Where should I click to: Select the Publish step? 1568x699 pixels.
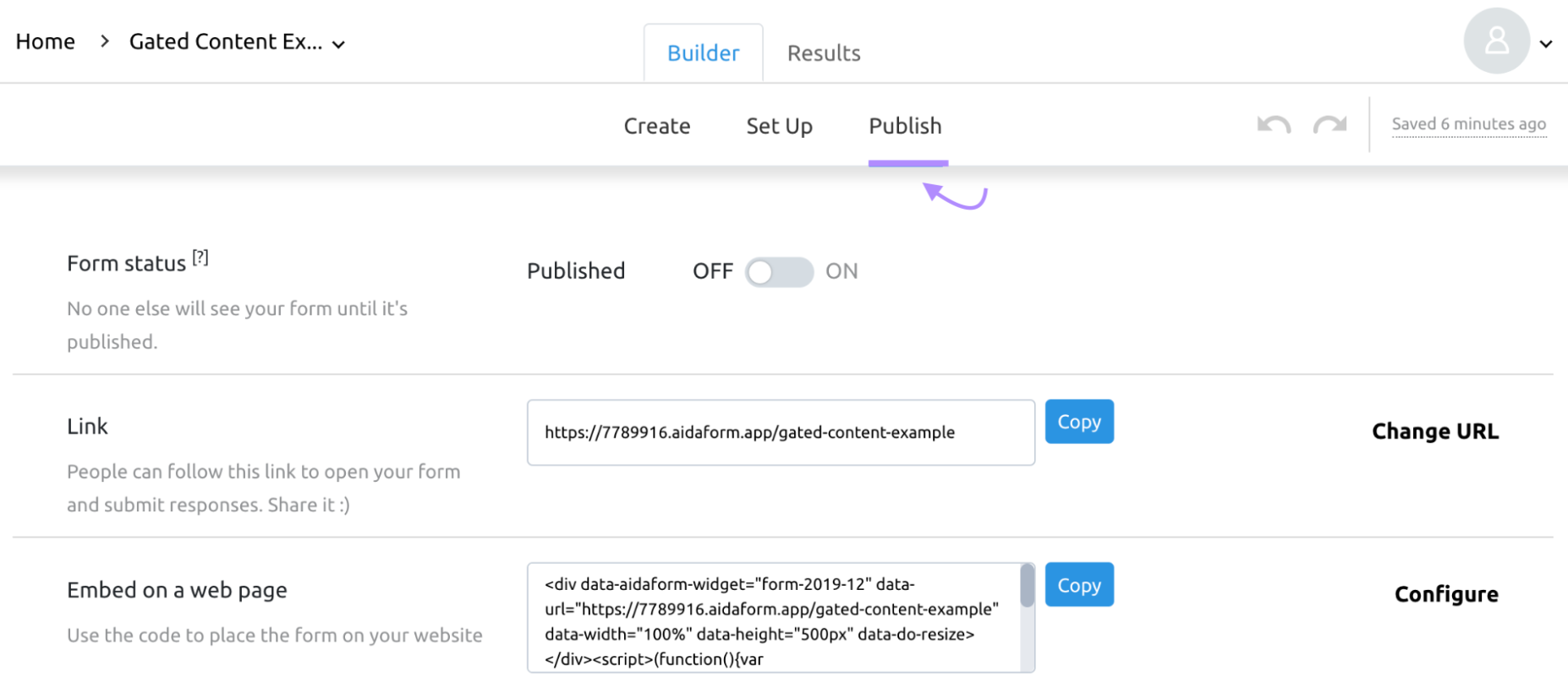(905, 126)
